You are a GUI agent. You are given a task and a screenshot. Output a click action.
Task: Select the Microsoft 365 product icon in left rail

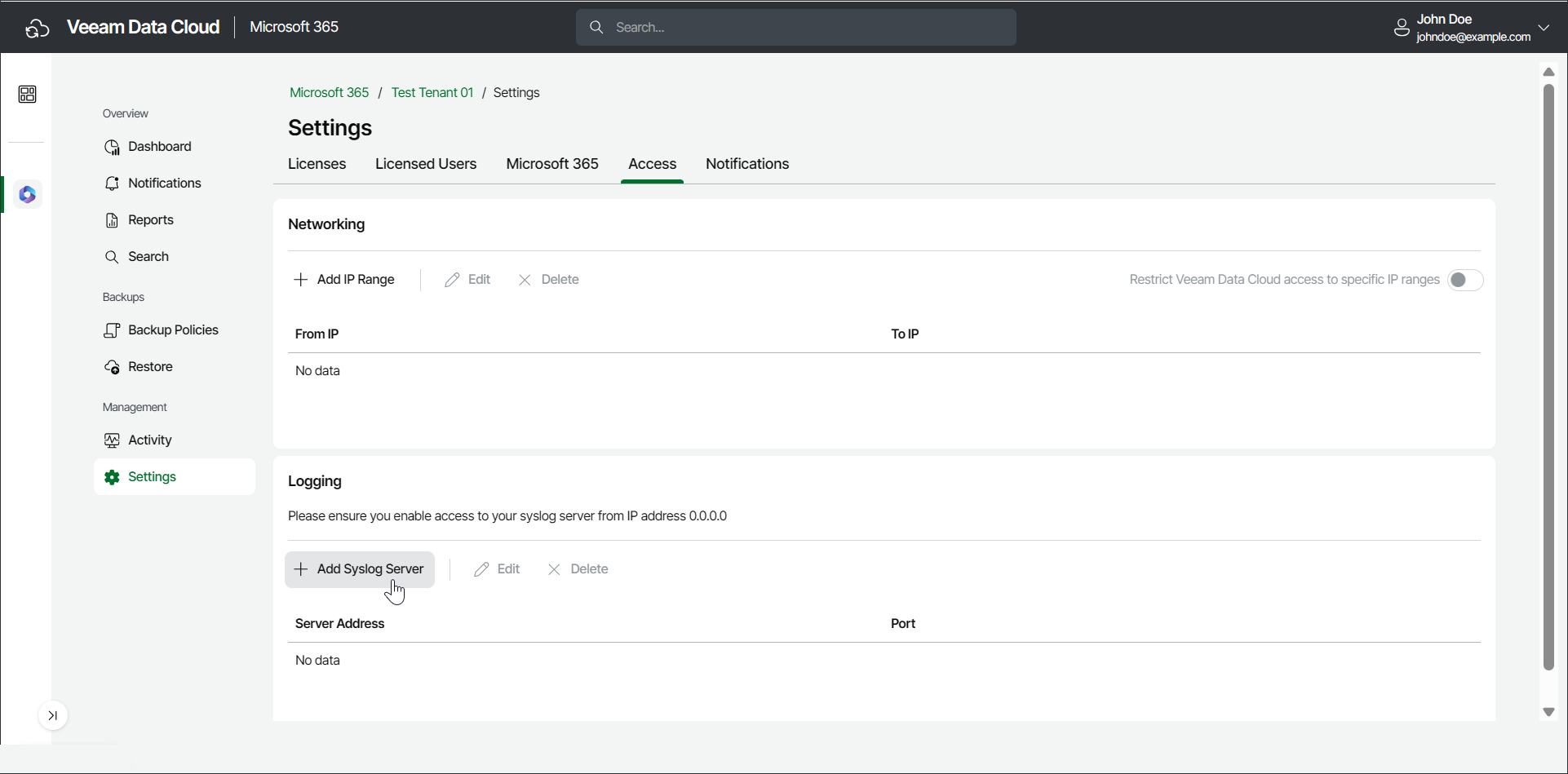[x=28, y=195]
